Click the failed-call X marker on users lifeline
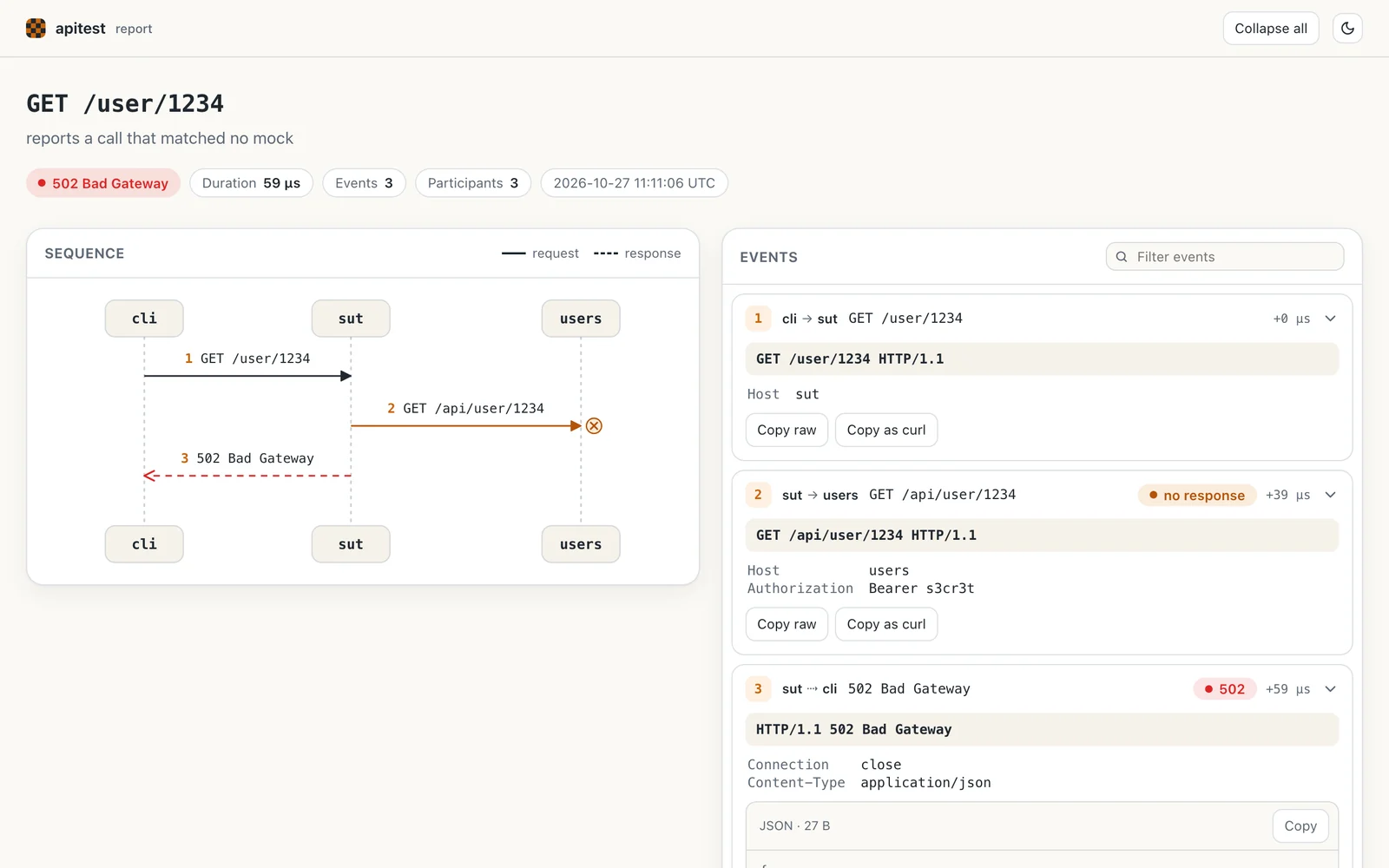Screen dimensions: 1389x868 tap(594, 426)
